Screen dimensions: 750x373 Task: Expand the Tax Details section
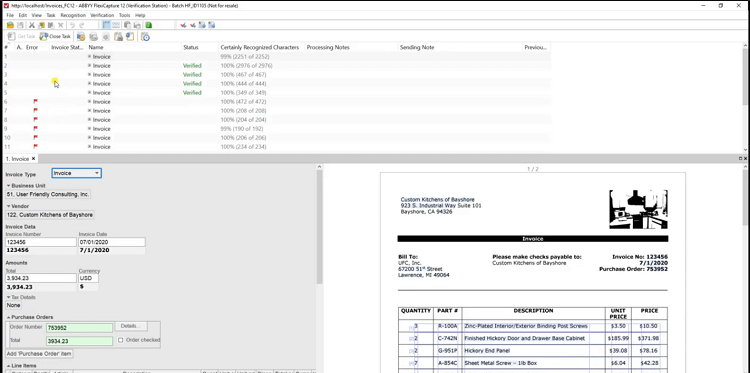[8, 297]
